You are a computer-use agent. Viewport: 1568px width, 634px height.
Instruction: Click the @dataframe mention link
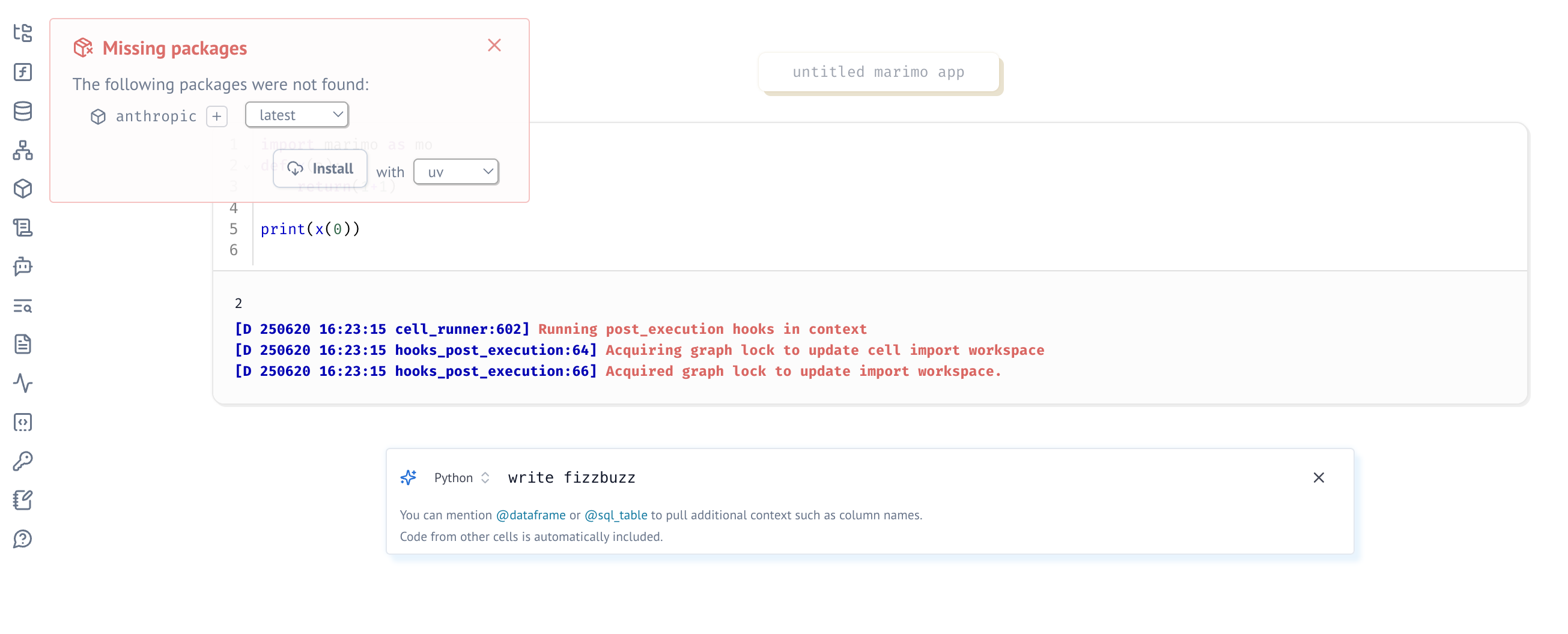click(x=531, y=515)
